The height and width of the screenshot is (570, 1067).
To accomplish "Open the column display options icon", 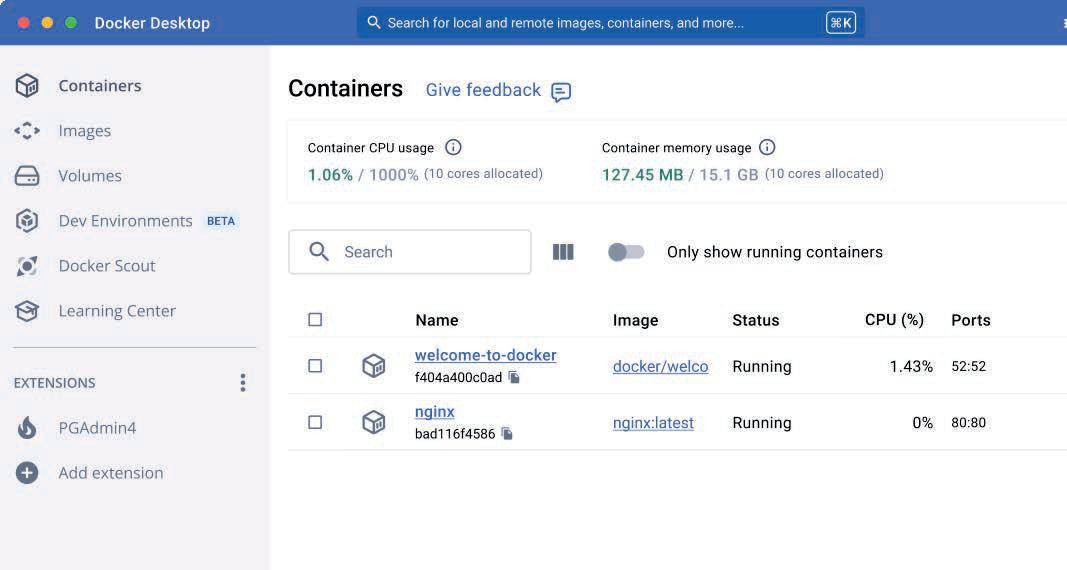I will 563,252.
